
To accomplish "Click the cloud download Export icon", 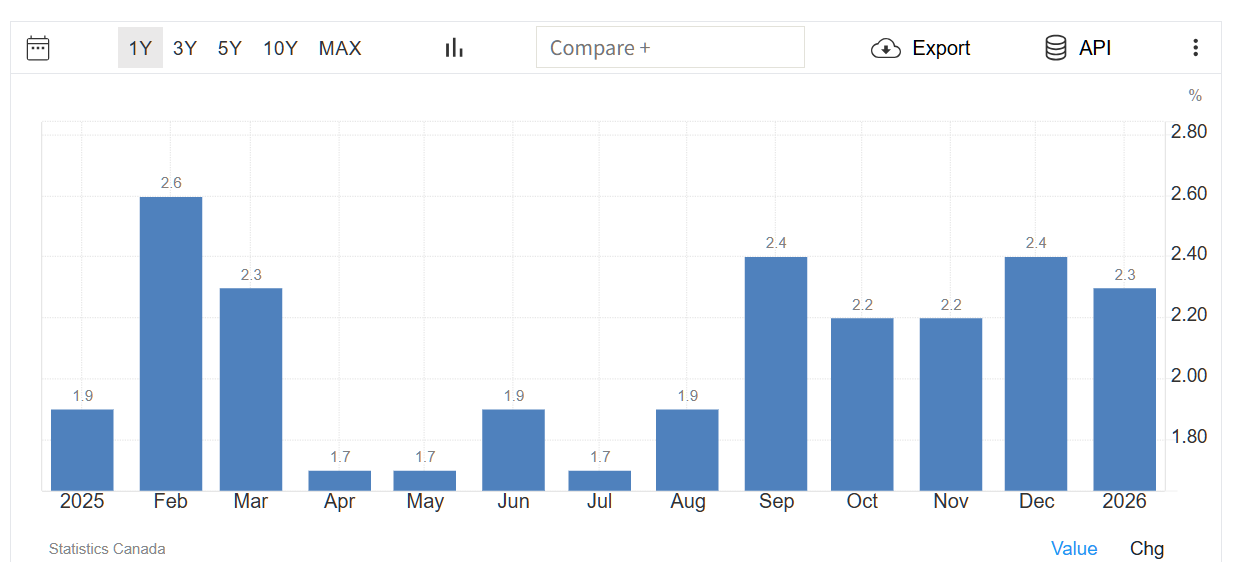I will coord(885,48).
